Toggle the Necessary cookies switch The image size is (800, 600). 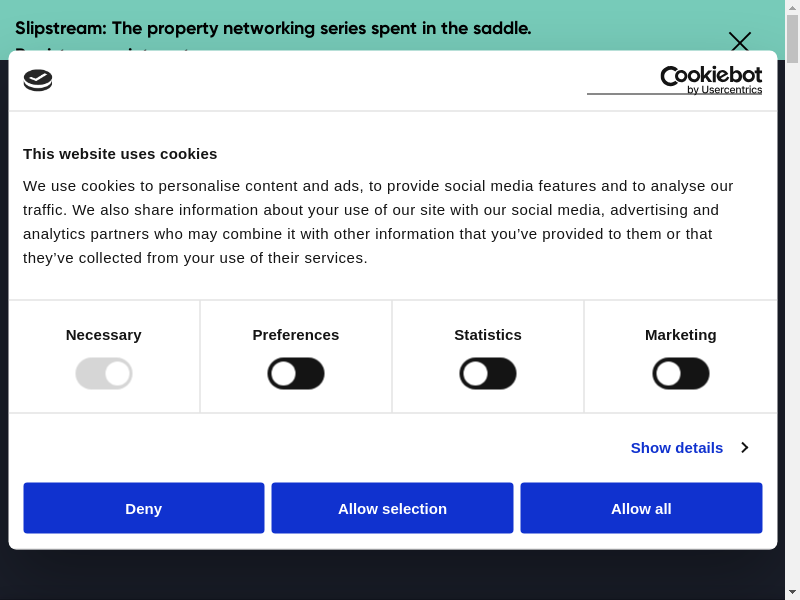(x=104, y=374)
